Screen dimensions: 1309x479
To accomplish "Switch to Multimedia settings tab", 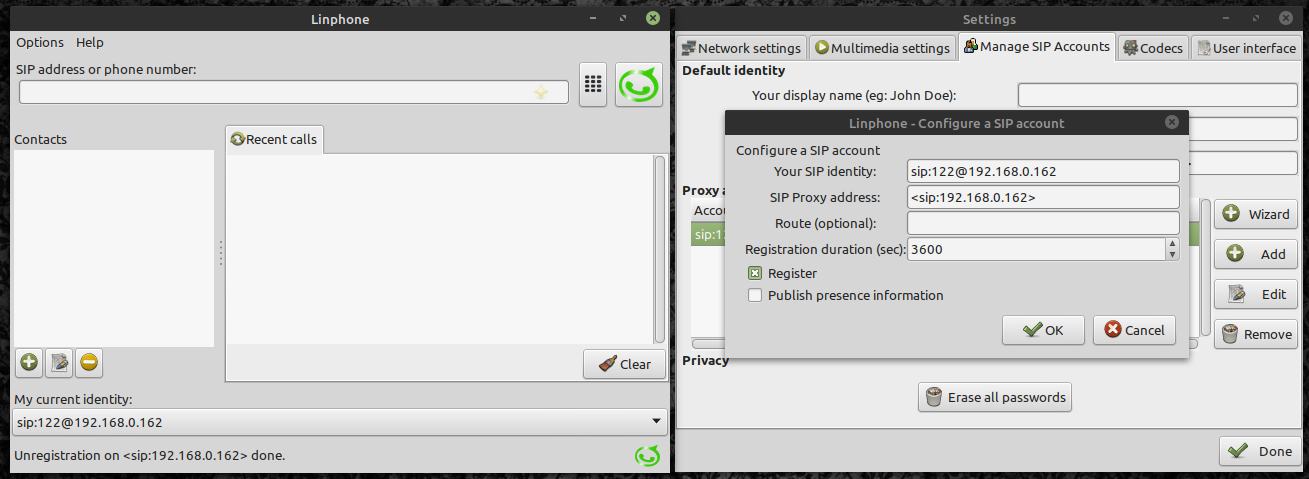I will [881, 48].
